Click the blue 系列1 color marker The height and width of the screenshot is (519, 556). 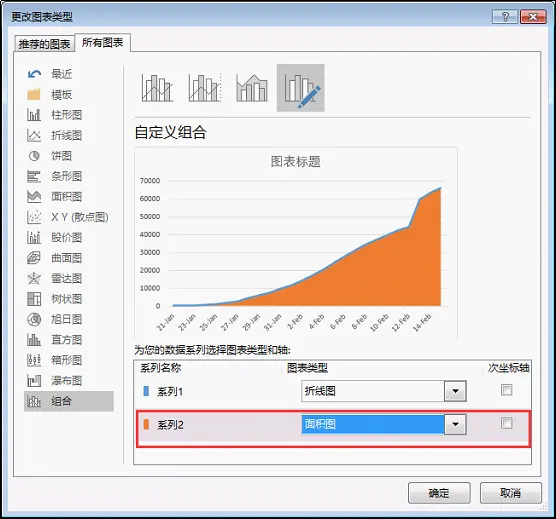(x=146, y=391)
